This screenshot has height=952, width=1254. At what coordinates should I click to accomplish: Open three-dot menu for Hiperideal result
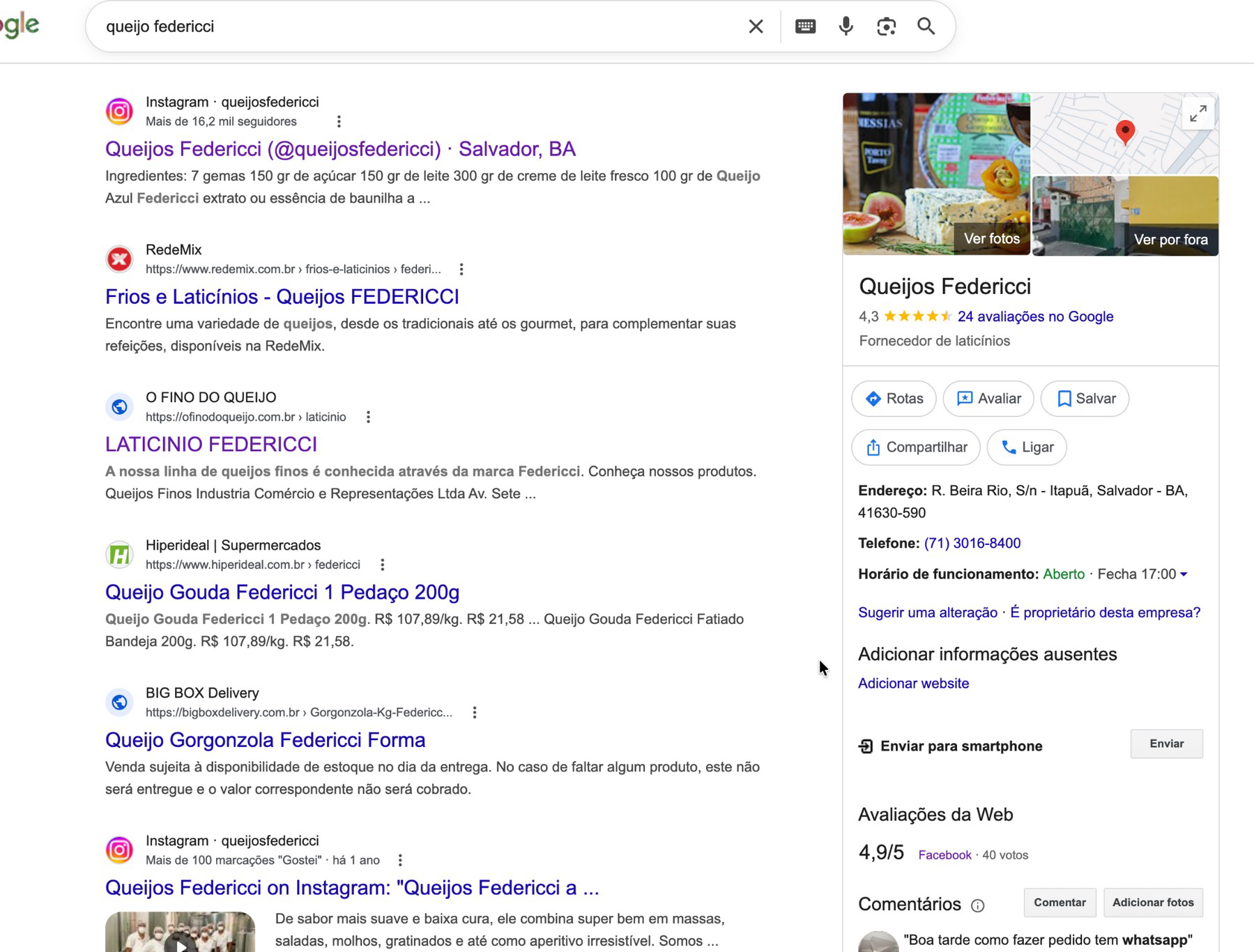point(382,565)
